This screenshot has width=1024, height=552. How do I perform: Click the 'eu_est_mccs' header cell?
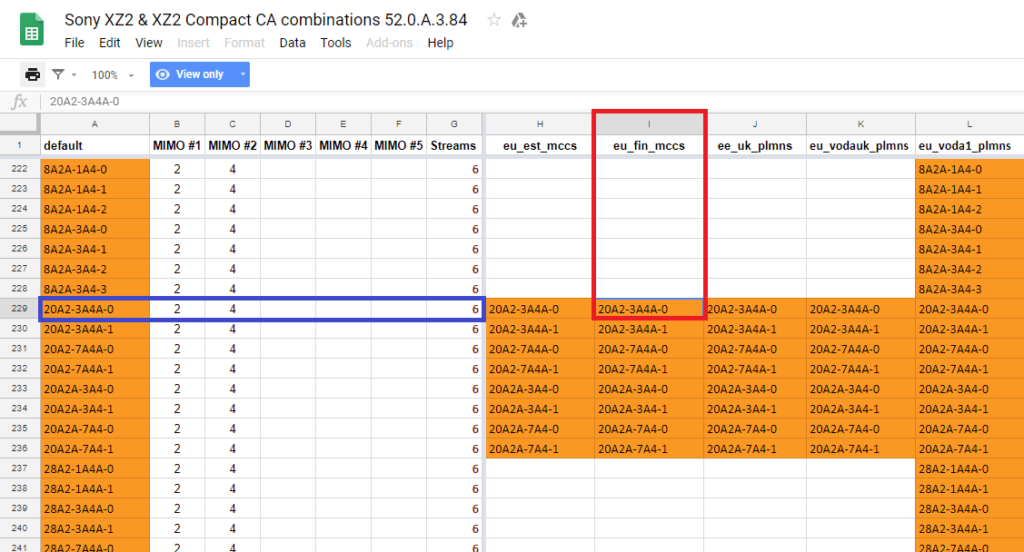[x=540, y=146]
